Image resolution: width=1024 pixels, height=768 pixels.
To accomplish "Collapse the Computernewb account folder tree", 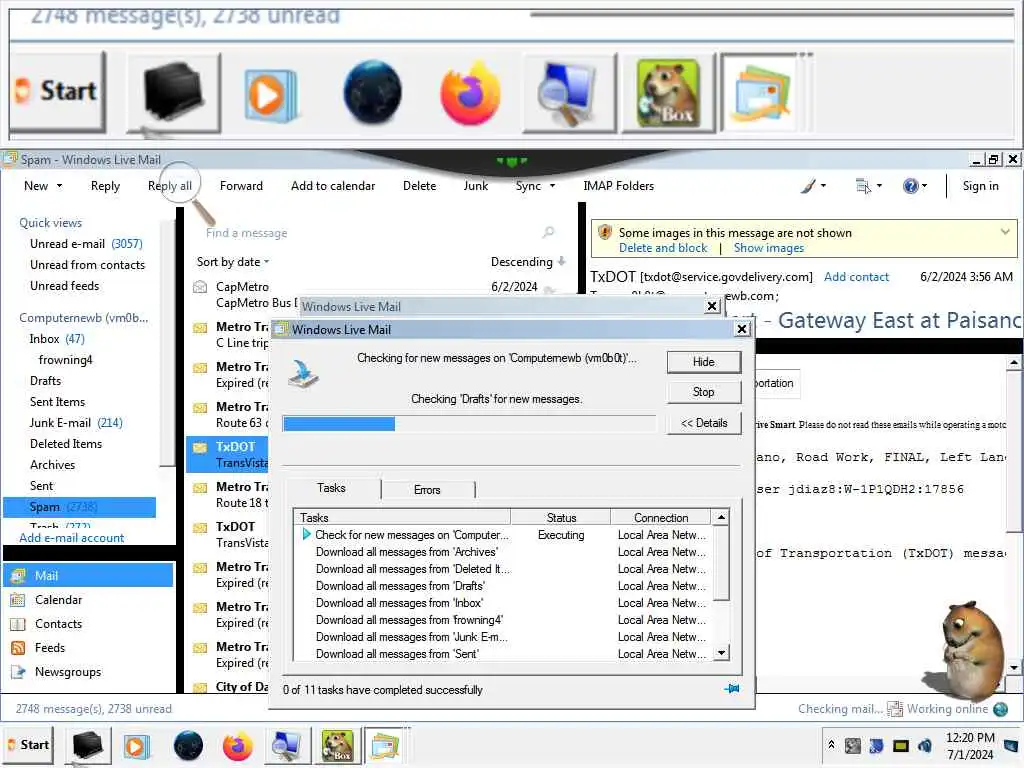I will point(84,318).
